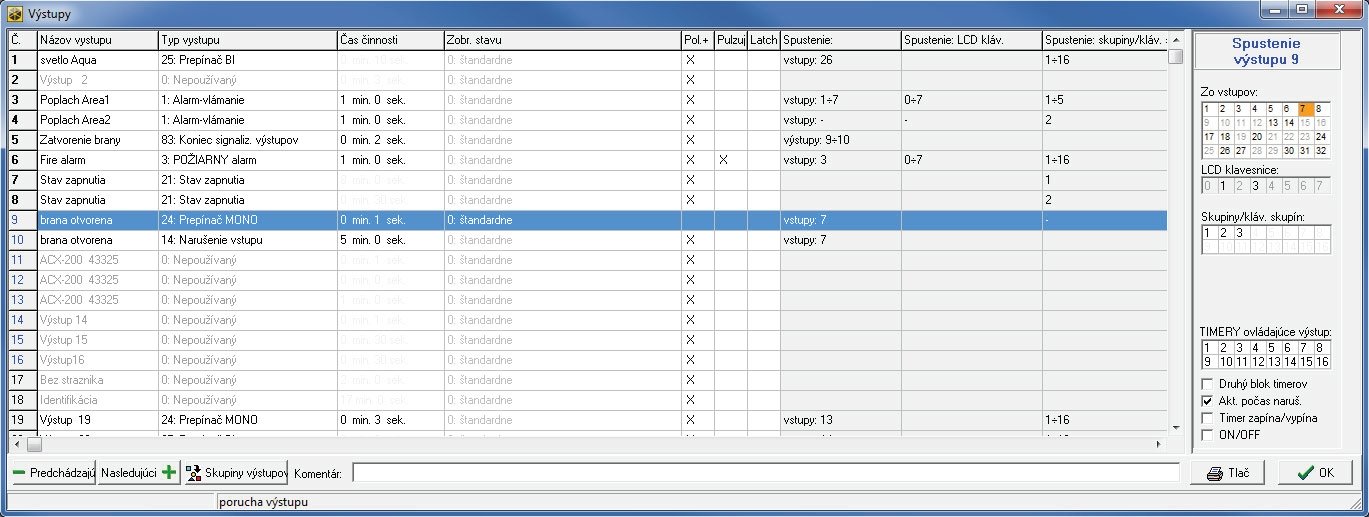Click the printer icon for Tlač
This screenshot has height=517, width=1369.
[x=1215, y=474]
